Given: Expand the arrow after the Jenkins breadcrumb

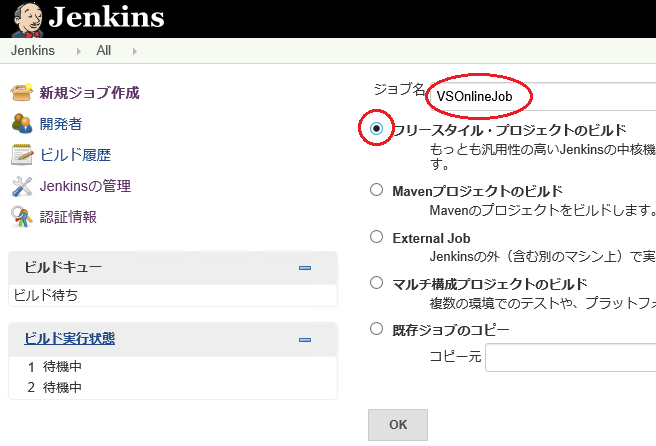Looking at the screenshot, I should tap(78, 51).
